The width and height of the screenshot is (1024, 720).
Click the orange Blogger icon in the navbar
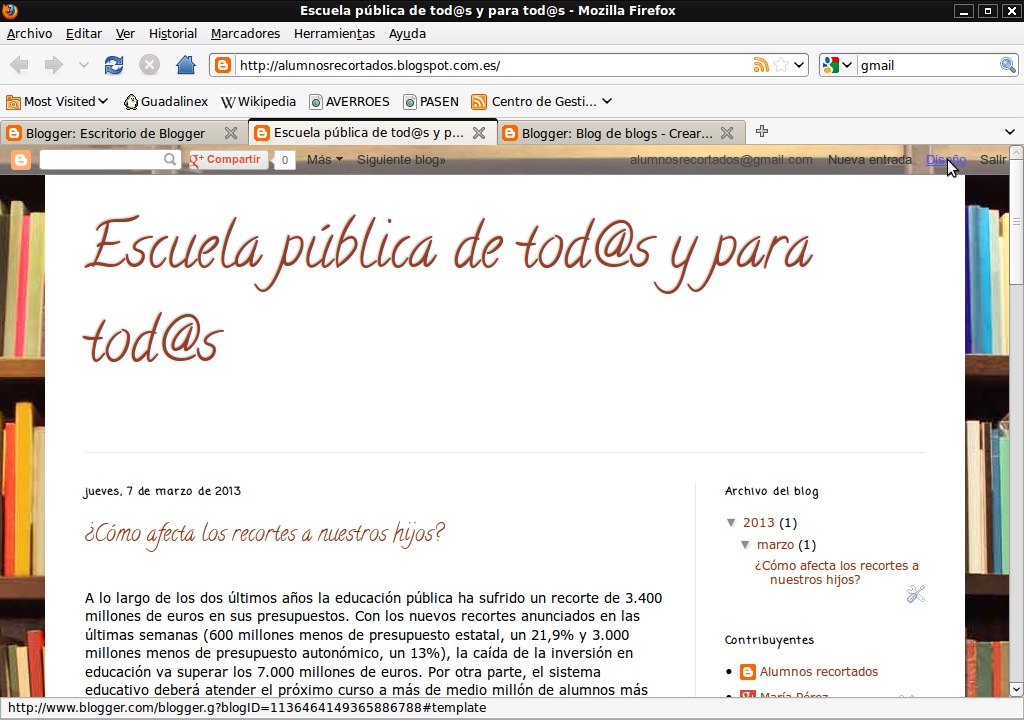coord(20,159)
